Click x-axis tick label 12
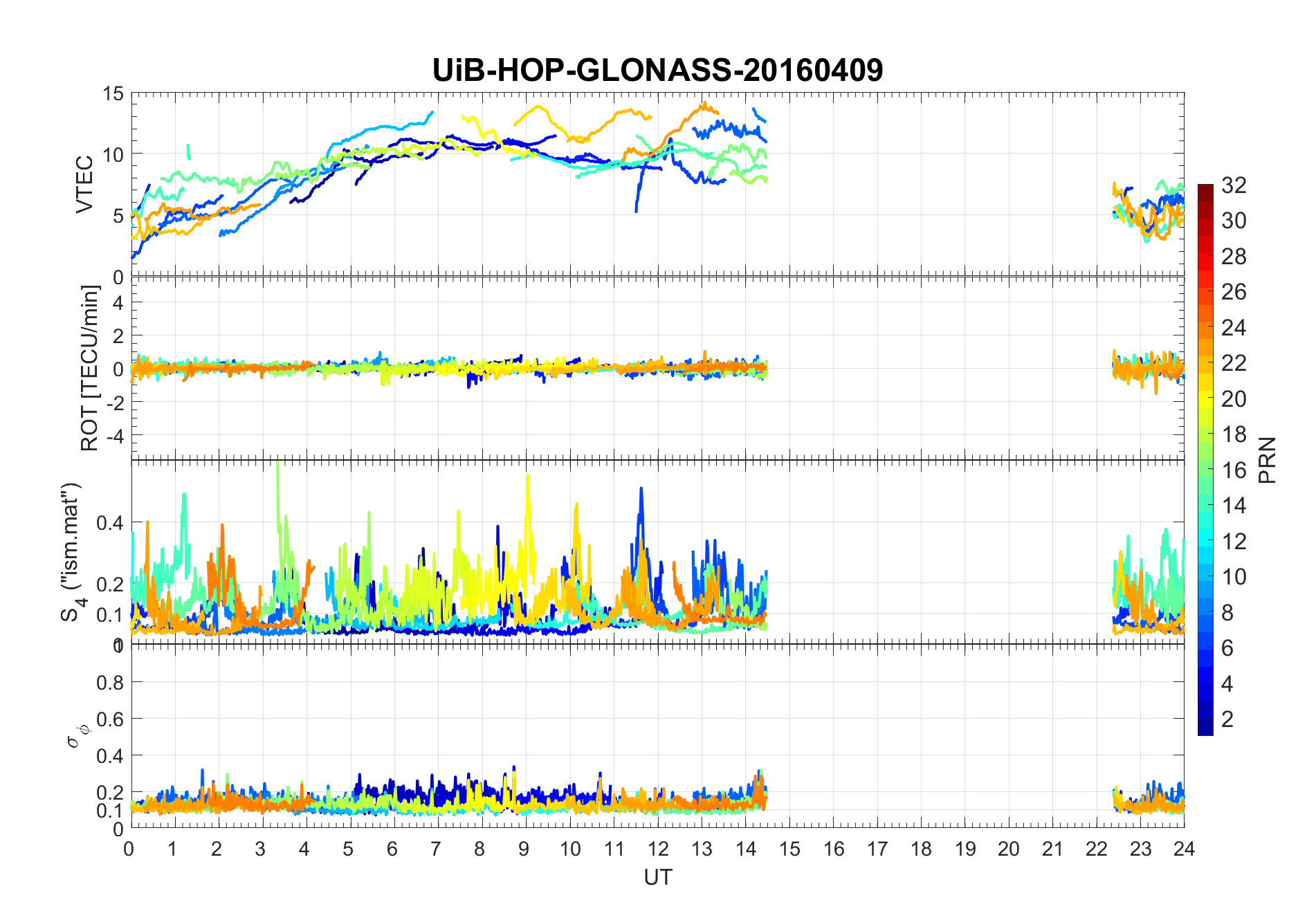Image resolution: width=1316 pixels, height=920 pixels. tap(657, 849)
